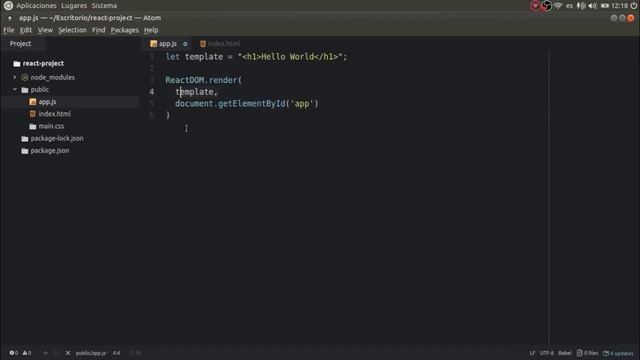Click the Wi-Fi network indicator
Screen dimensions: 640x360
click(558, 6)
